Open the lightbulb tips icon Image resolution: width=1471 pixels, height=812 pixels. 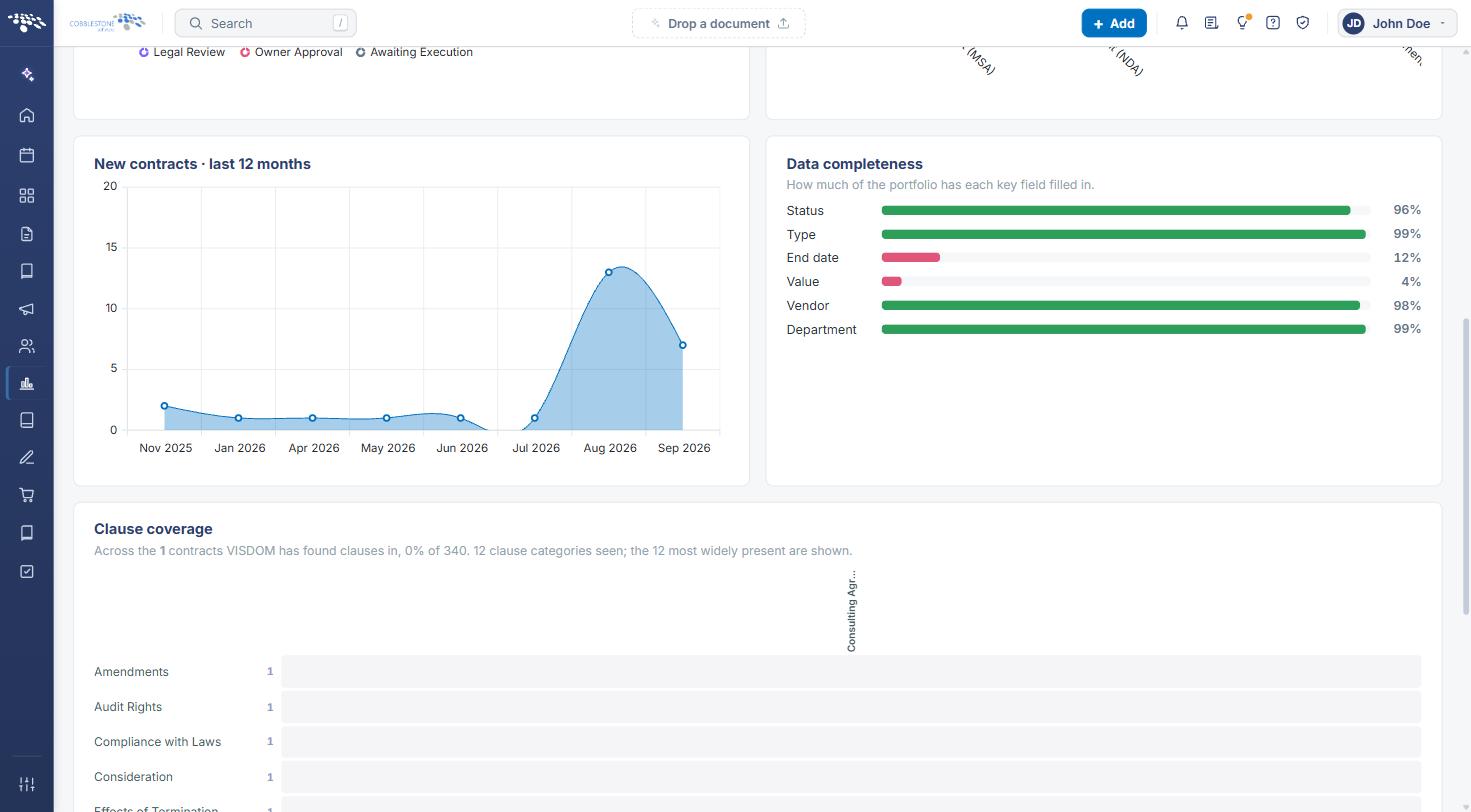[x=1242, y=23]
